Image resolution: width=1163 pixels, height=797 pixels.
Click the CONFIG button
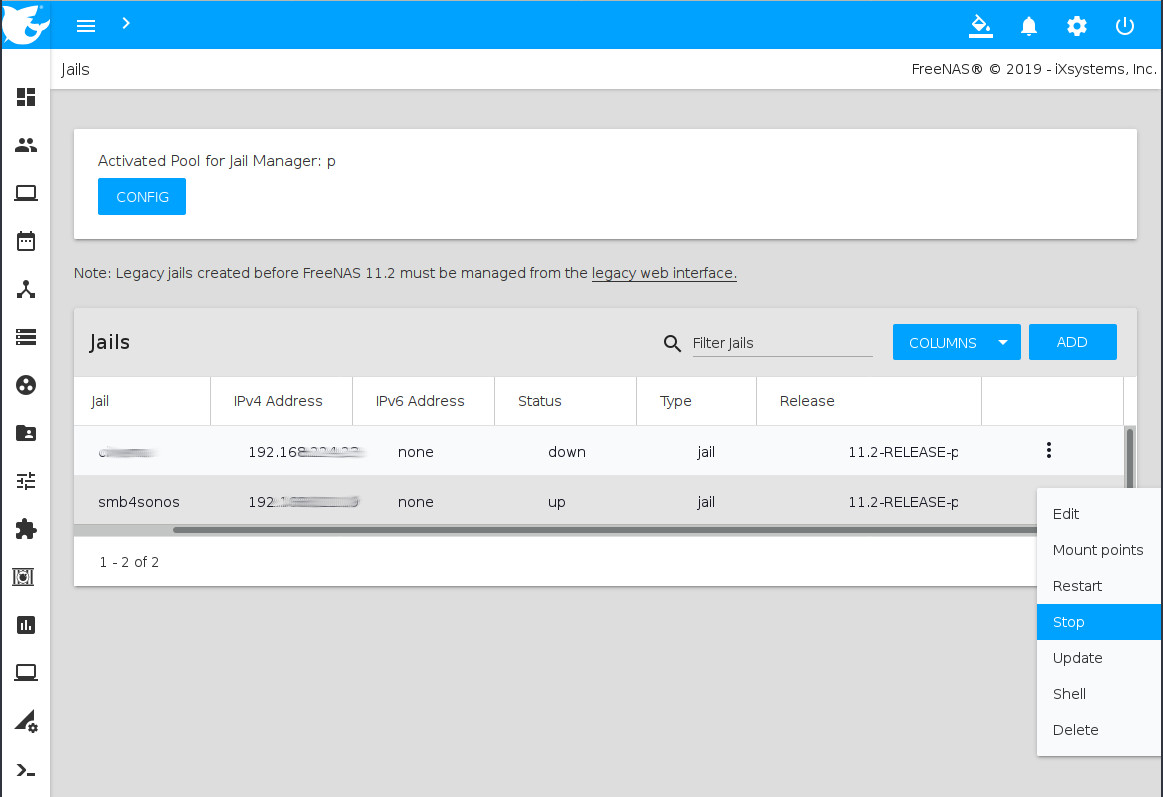pos(142,197)
